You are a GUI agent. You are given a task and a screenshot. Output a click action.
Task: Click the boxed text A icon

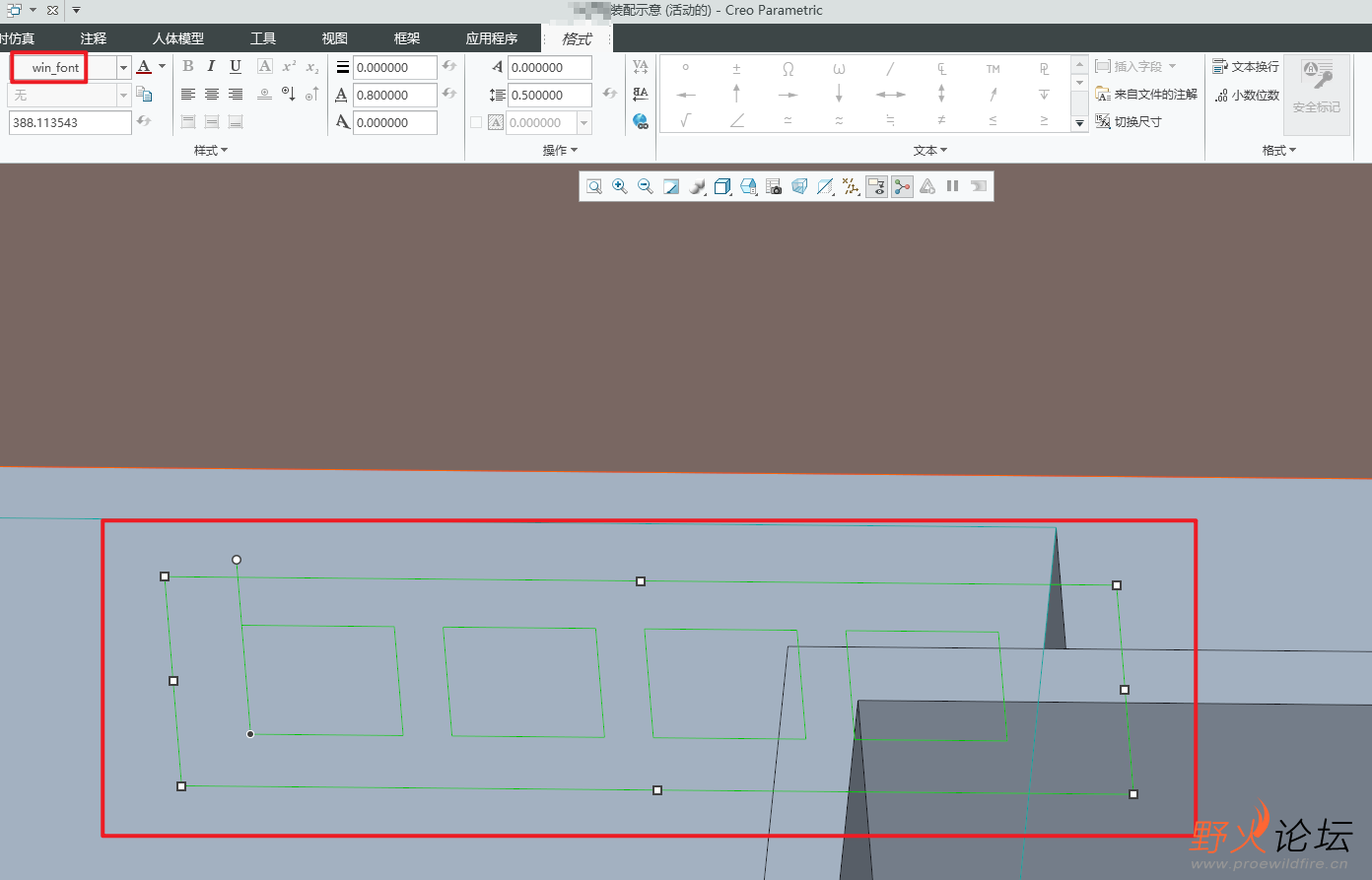[x=264, y=66]
